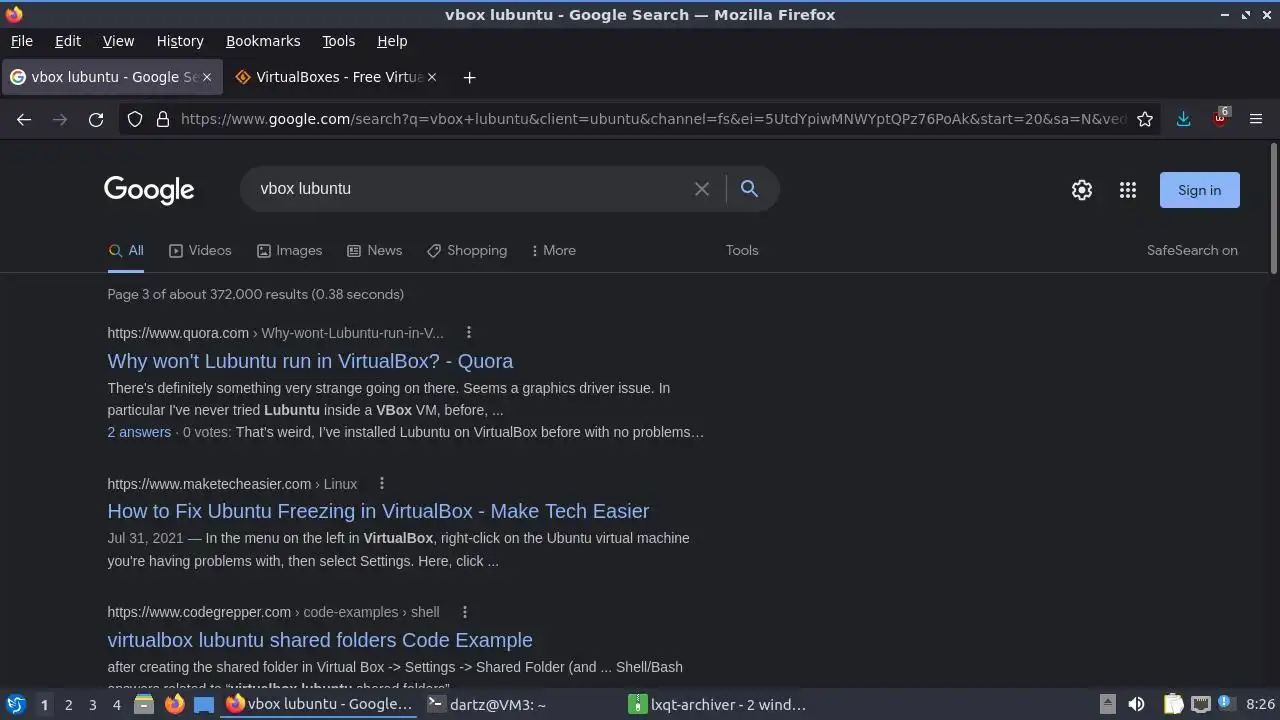Screen dimensions: 1280x720
Task: Open Google quick settings gear
Action: pyautogui.click(x=1082, y=190)
